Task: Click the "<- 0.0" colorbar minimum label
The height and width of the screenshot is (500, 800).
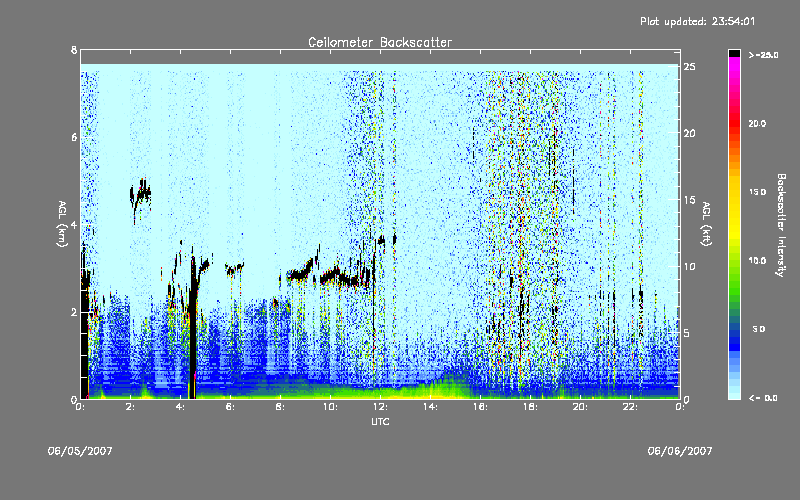Action: point(764,398)
